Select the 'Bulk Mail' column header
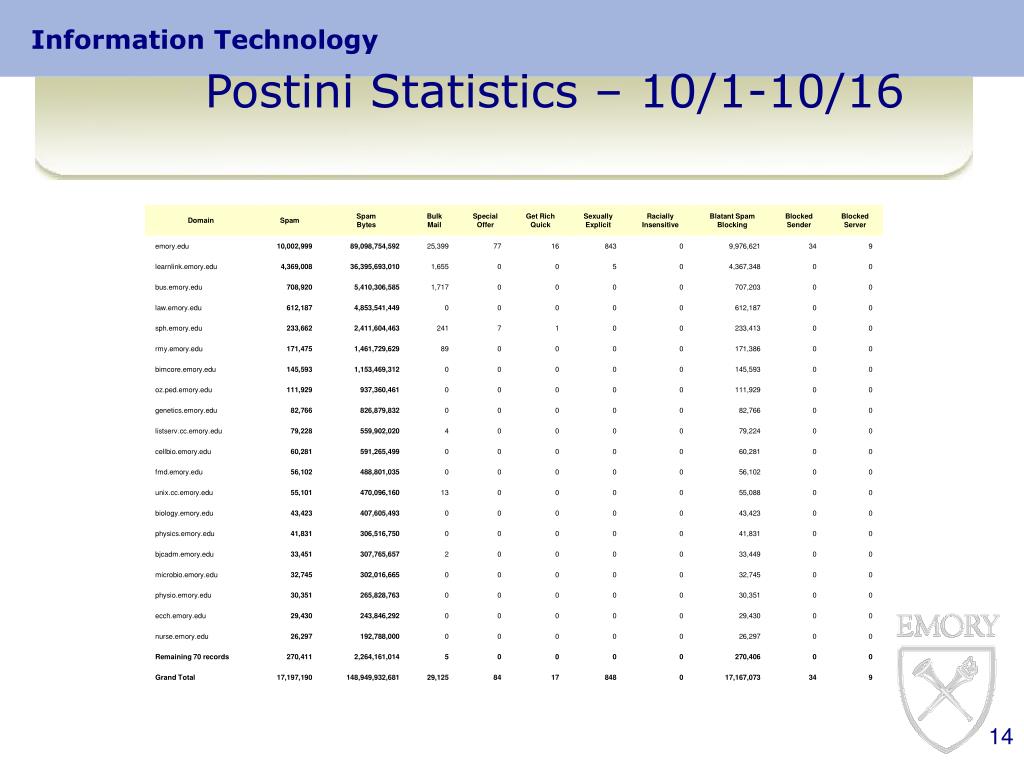The width and height of the screenshot is (1024, 768). (434, 221)
